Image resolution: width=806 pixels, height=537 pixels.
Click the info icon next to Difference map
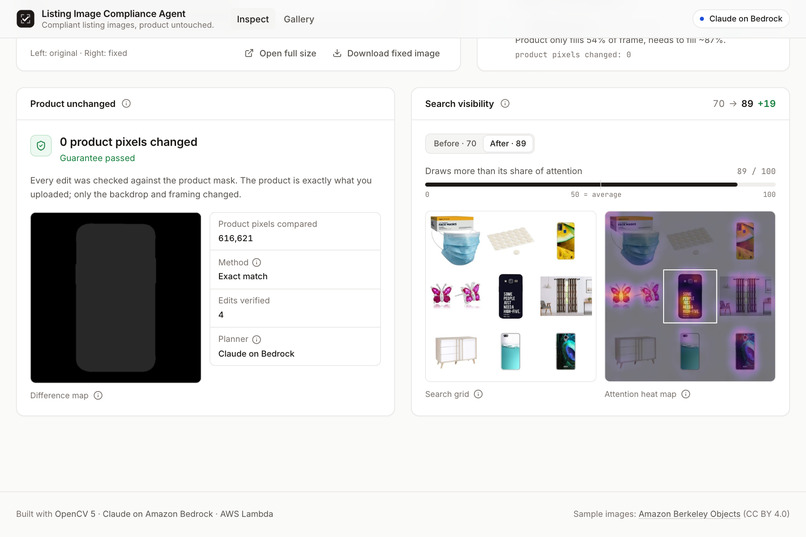point(98,395)
